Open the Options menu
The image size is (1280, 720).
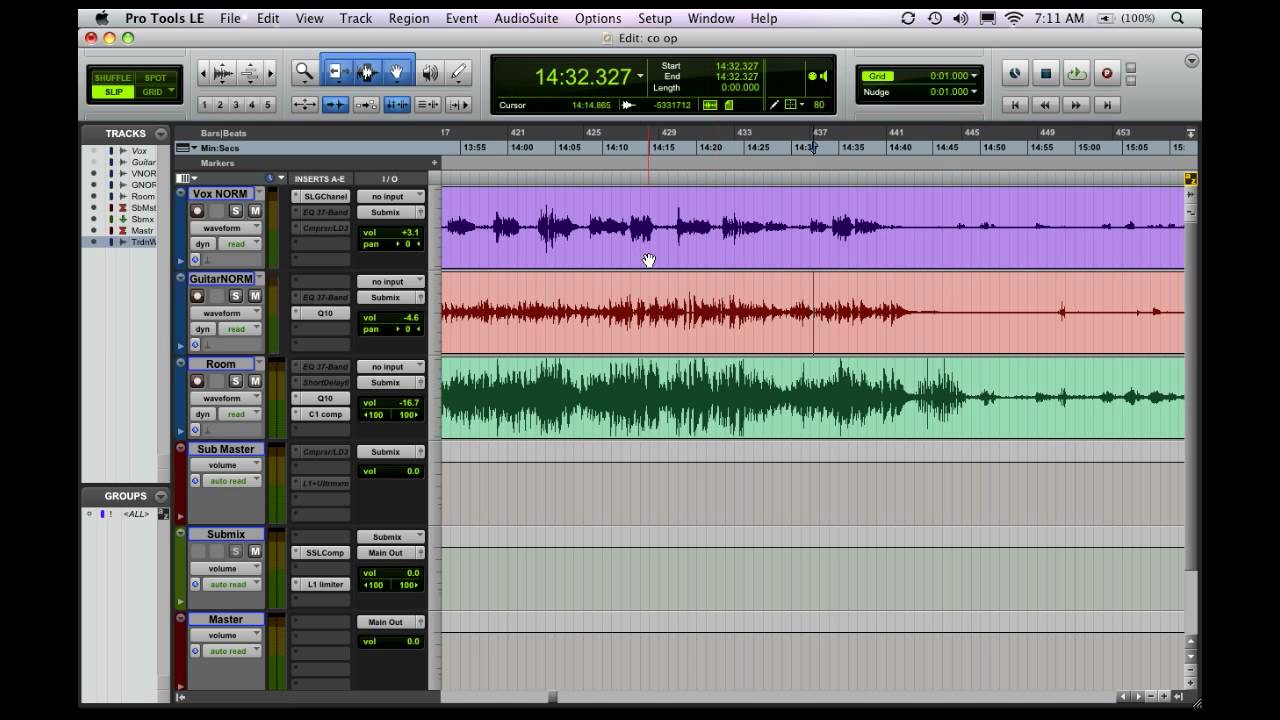pyautogui.click(x=598, y=18)
